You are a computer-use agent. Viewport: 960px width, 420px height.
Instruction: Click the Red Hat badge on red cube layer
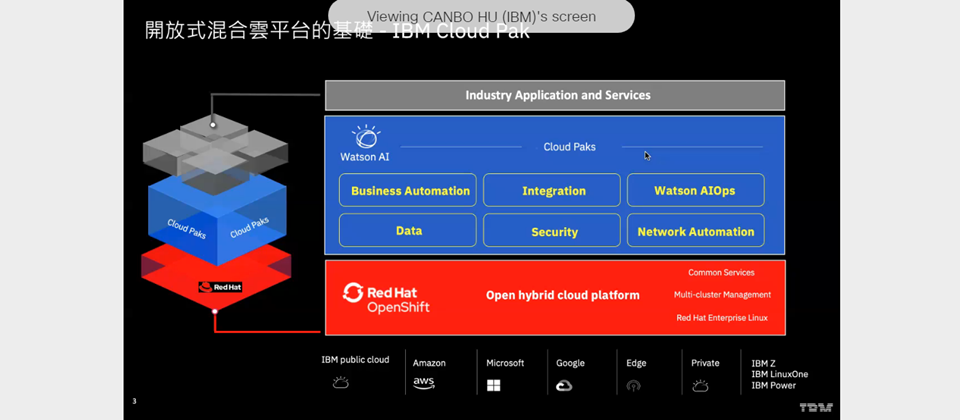point(220,287)
